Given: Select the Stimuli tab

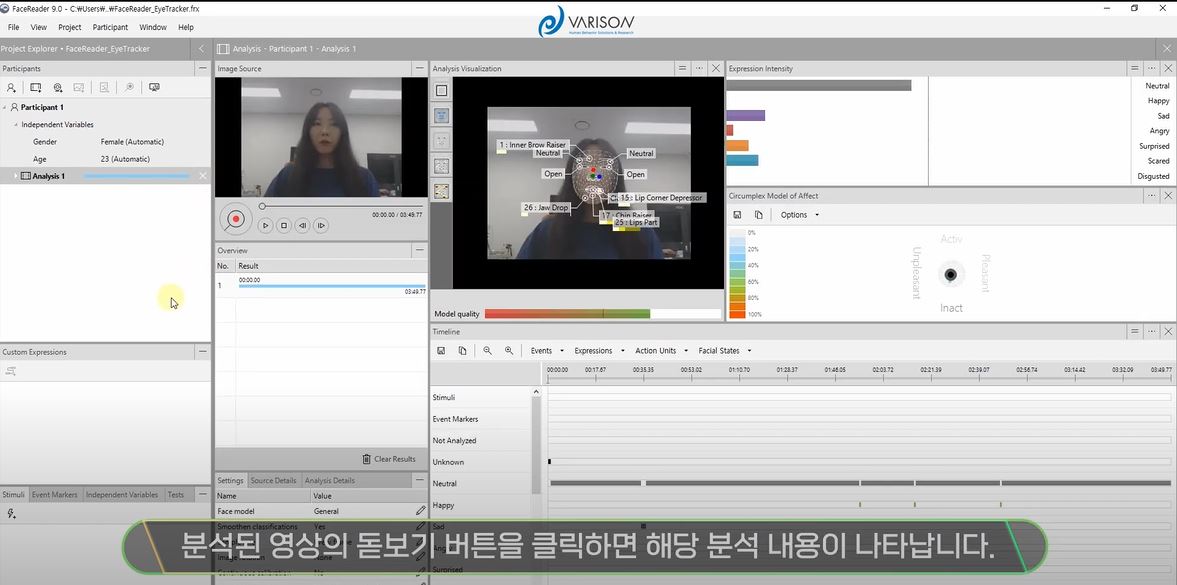Looking at the screenshot, I should point(14,495).
